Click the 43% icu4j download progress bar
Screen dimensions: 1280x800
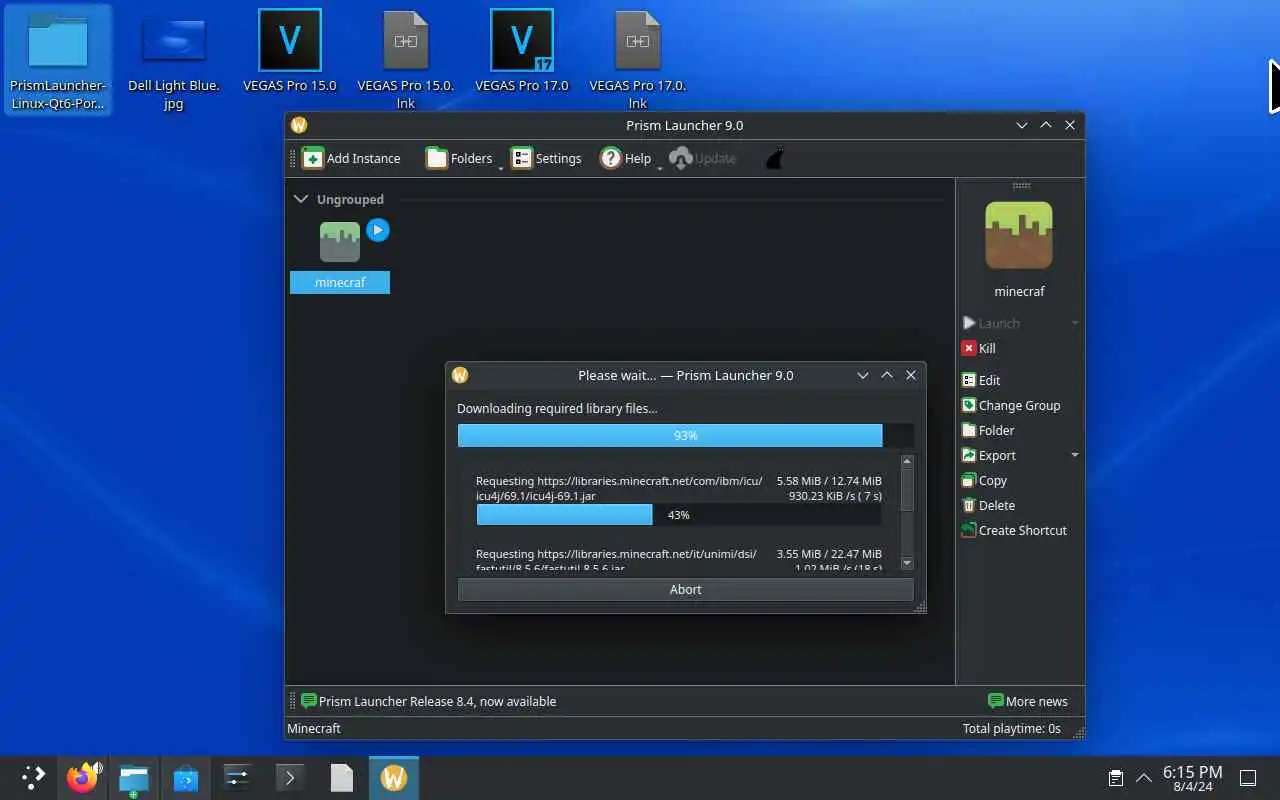679,514
